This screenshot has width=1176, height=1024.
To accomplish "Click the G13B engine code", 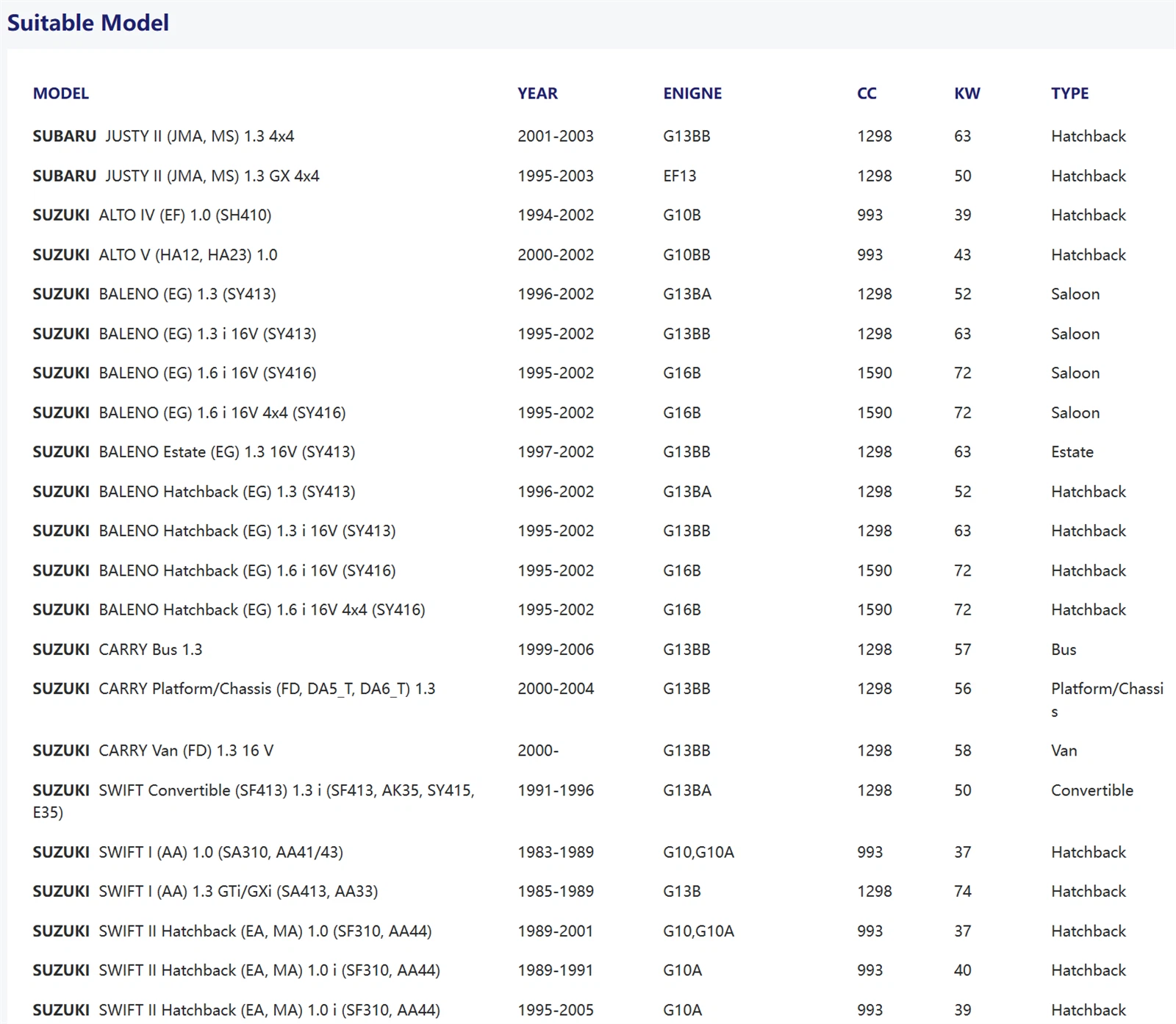I will [681, 892].
